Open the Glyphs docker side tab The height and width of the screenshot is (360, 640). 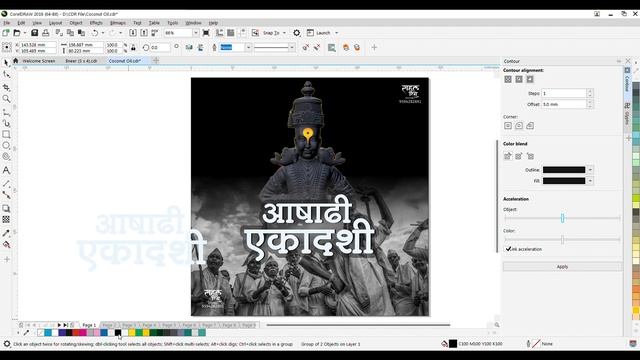[627, 115]
